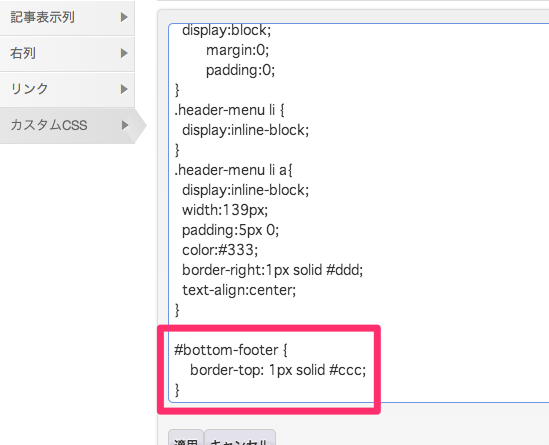Image resolution: width=549 pixels, height=445 pixels.
Task: Place cursor on the #bottom-footer selector line
Action: (x=231, y=350)
